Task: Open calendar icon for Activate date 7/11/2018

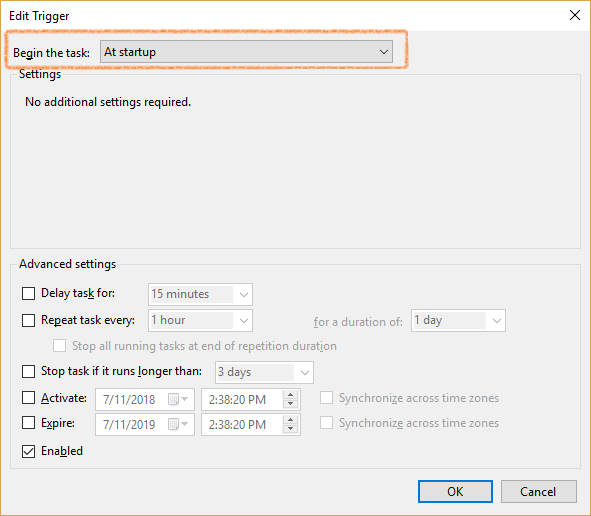Action: pos(178,399)
